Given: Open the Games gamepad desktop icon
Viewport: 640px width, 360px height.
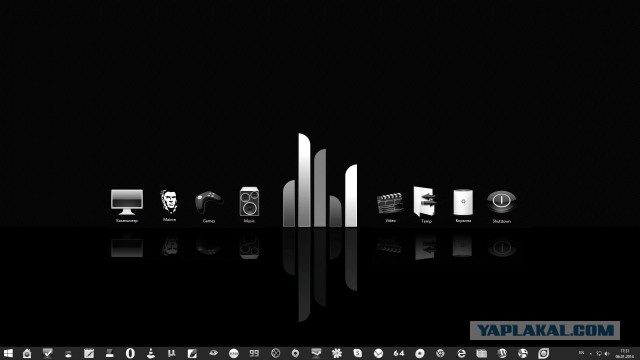Looking at the screenshot, I should coord(209,202).
